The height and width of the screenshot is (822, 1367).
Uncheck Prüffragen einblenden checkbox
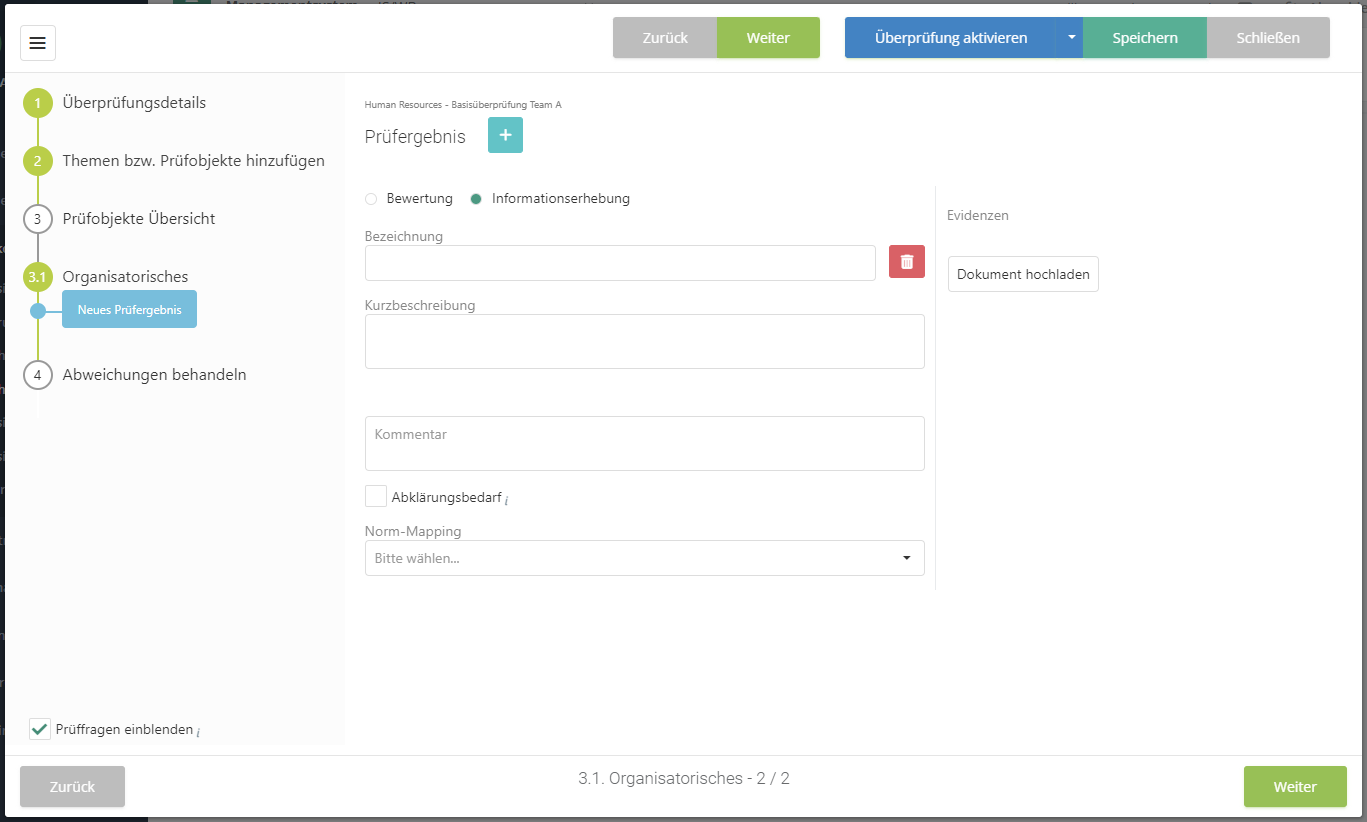40,730
